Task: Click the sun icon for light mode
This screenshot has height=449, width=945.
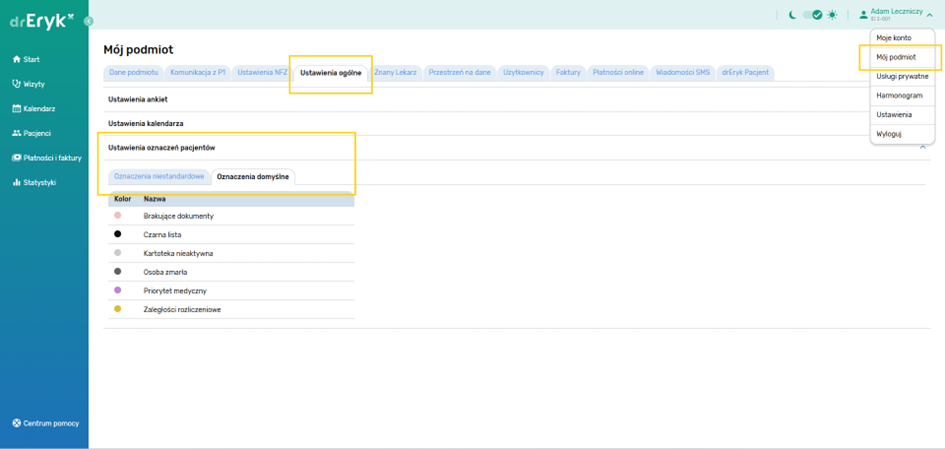Action: tap(832, 15)
